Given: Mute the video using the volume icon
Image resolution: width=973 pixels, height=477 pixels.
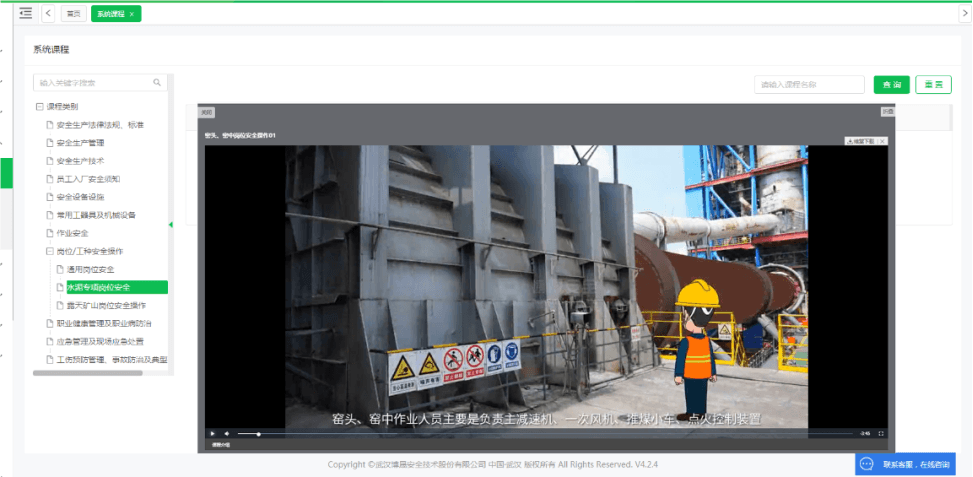Looking at the screenshot, I should coord(226,433).
